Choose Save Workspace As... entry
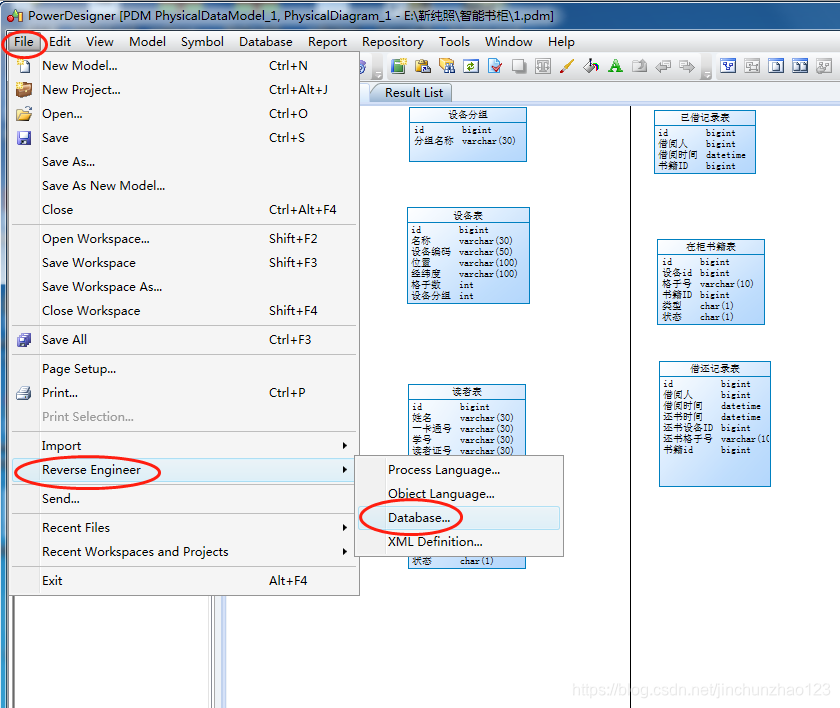 click(x=183, y=287)
